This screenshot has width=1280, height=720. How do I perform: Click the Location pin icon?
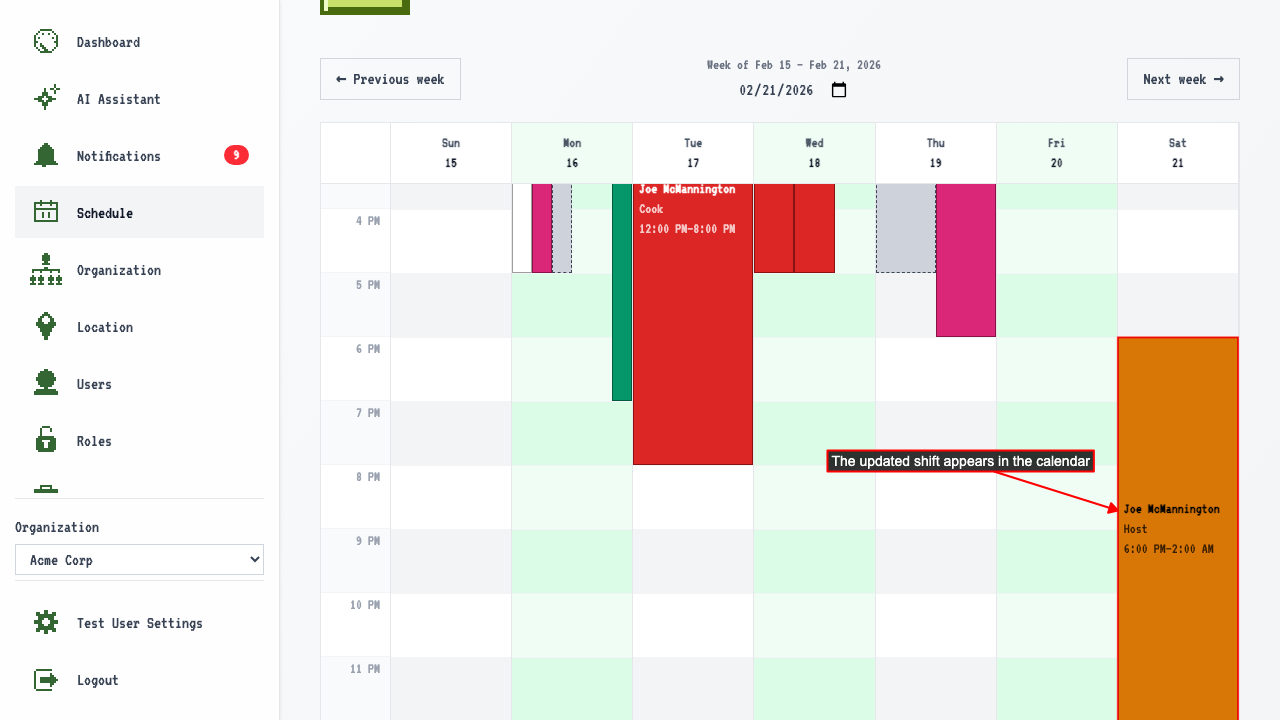46,327
